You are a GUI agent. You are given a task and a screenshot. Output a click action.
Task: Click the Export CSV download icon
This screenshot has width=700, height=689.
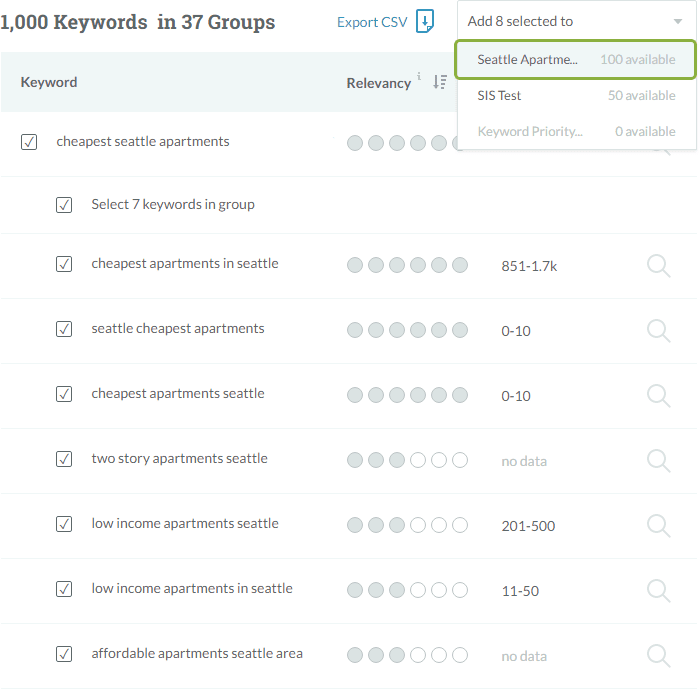point(425,22)
